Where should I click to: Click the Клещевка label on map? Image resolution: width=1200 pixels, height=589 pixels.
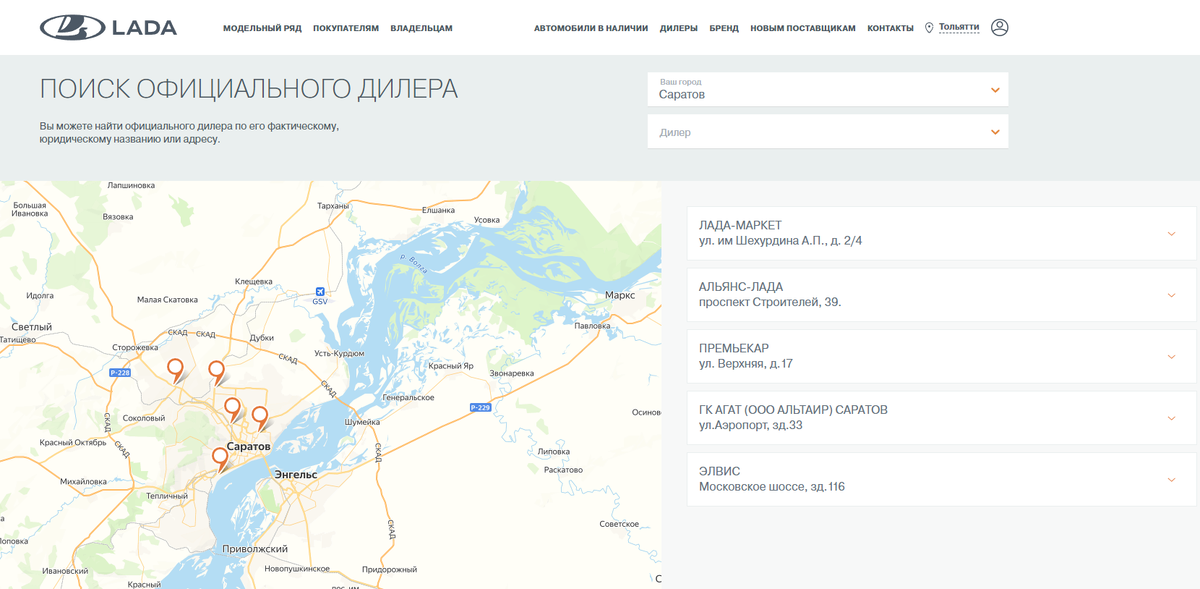[254, 282]
